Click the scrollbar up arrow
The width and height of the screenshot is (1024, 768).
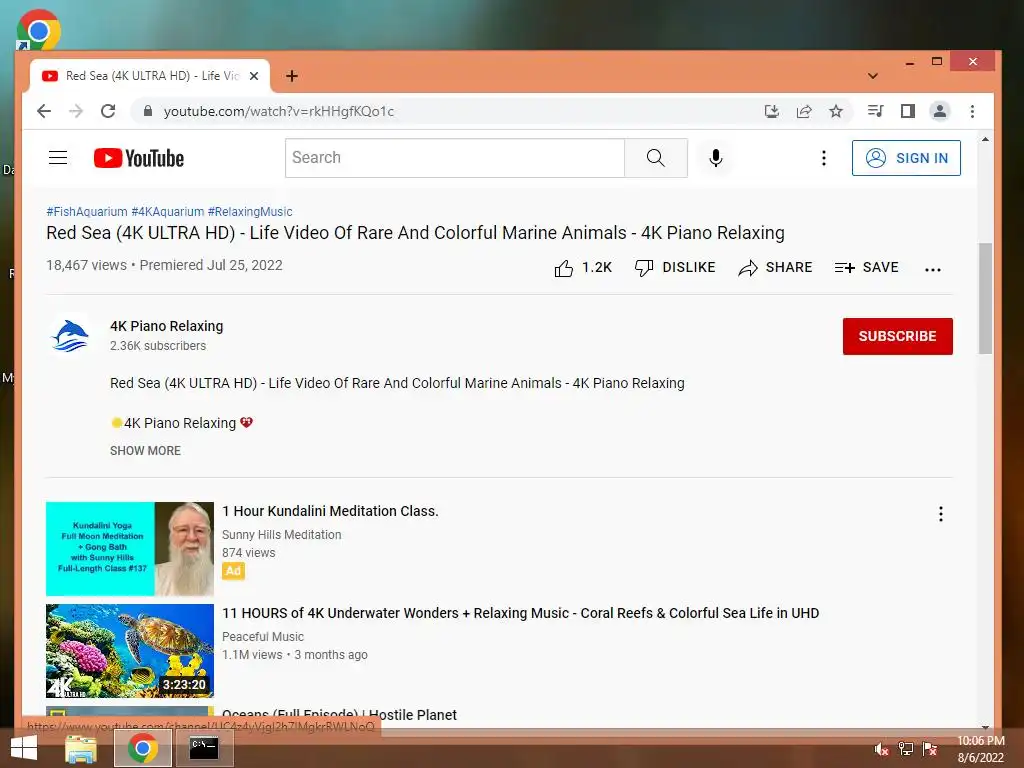985,139
